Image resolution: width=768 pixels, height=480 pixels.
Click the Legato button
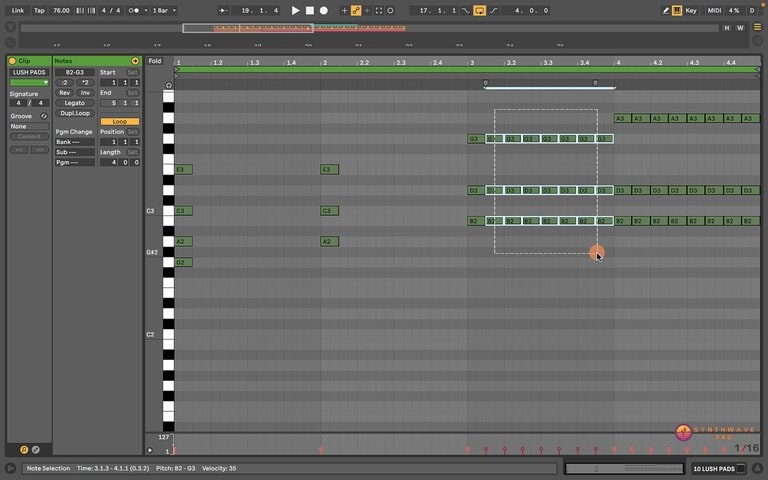pyautogui.click(x=75, y=103)
